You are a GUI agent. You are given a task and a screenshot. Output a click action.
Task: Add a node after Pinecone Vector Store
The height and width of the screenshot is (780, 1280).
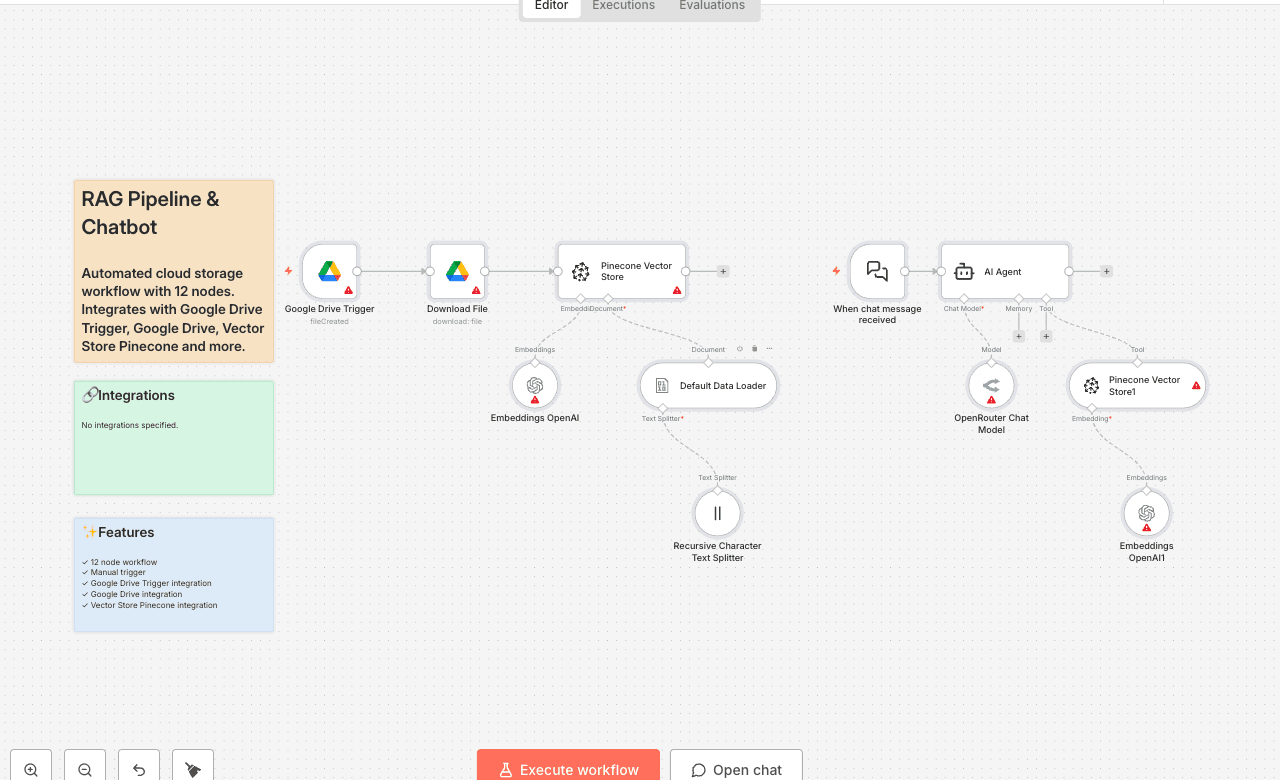[722, 271]
